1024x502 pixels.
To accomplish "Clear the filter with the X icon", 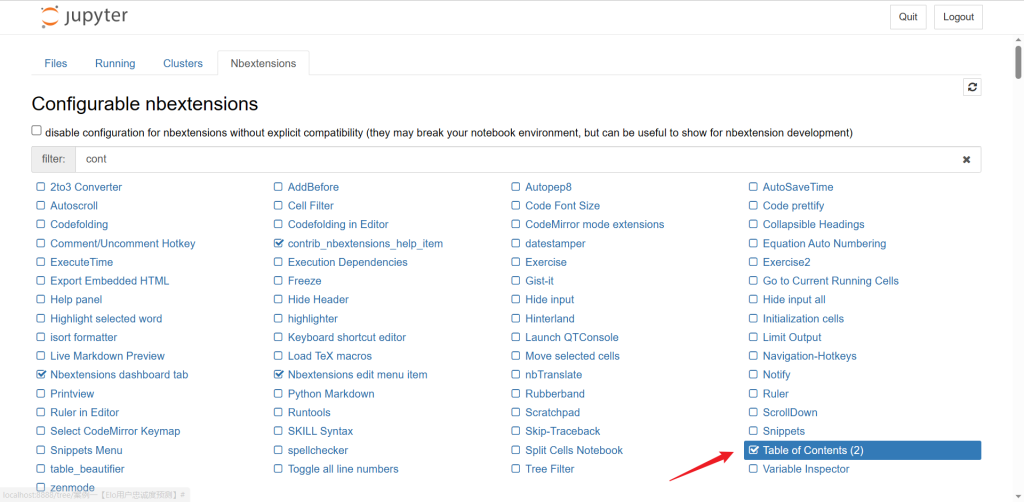I will (966, 159).
